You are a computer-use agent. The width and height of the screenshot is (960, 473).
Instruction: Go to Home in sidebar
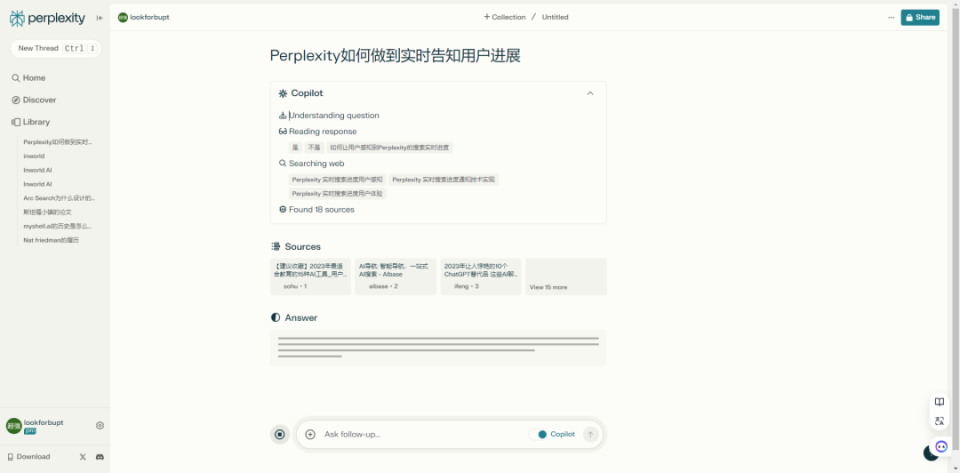tap(29, 78)
